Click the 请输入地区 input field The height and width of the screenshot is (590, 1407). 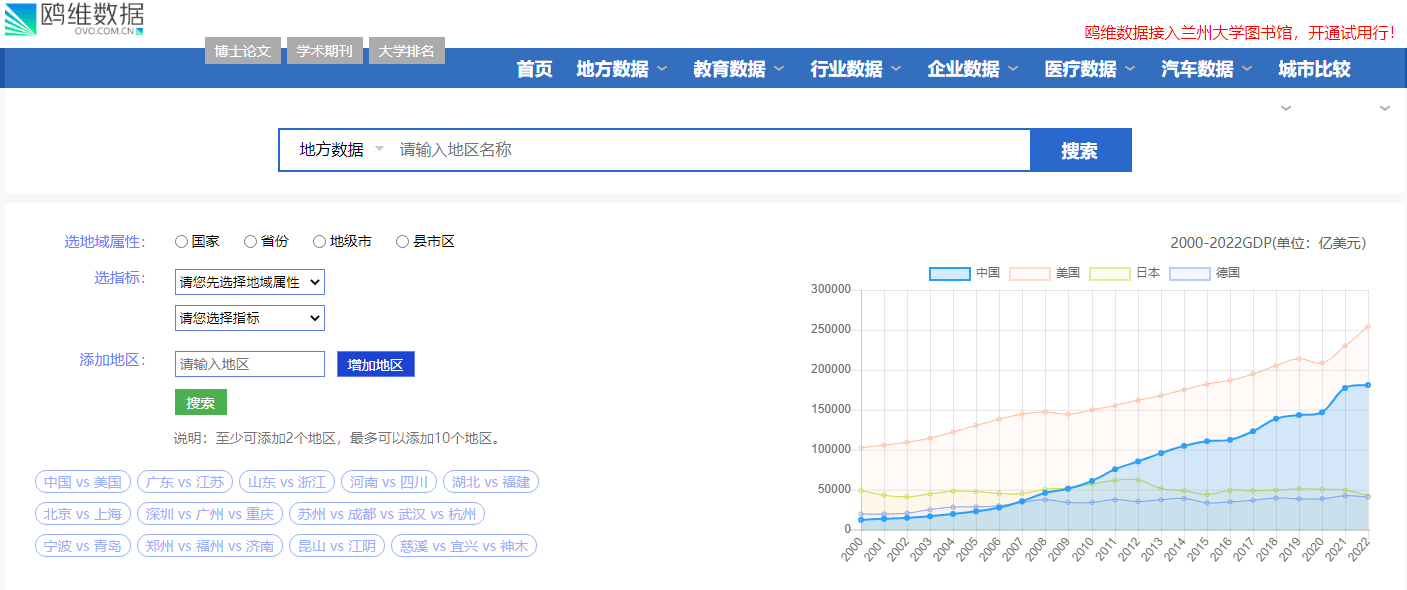249,363
